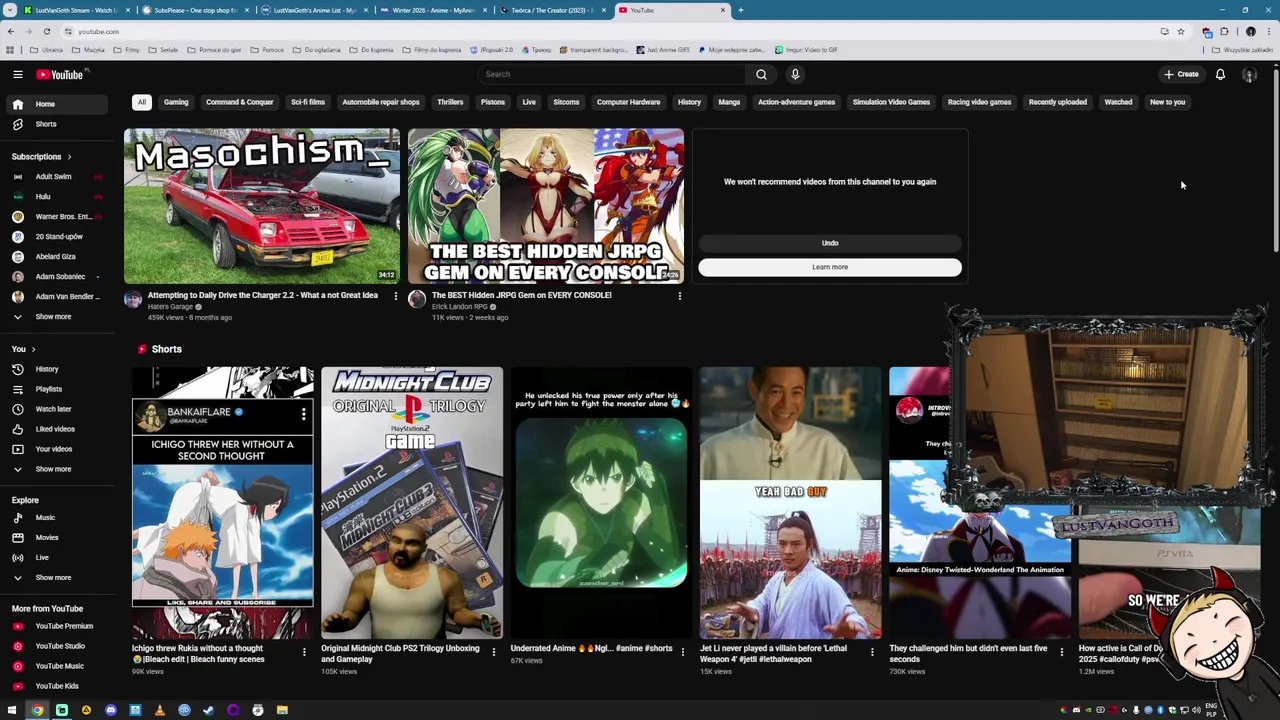Open options menu for Daily Drive Charger video

tap(395, 296)
